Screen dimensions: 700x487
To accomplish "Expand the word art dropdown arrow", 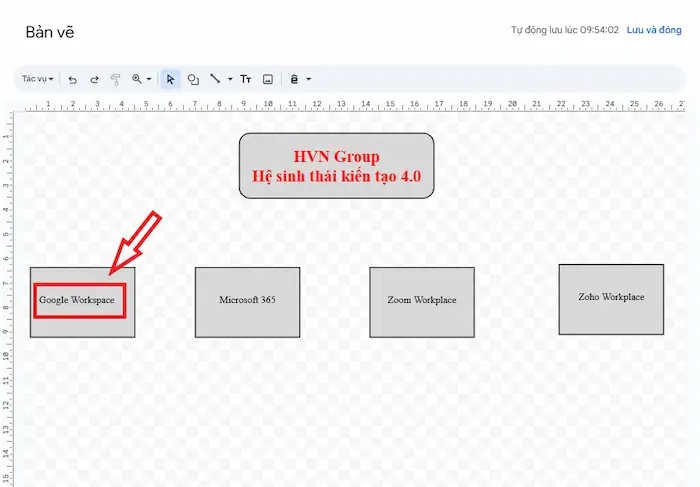I will point(308,79).
